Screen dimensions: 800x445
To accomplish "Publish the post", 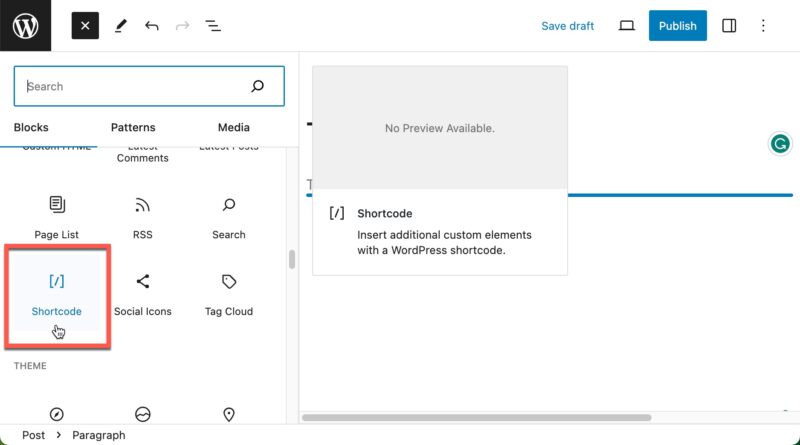I will click(x=678, y=26).
